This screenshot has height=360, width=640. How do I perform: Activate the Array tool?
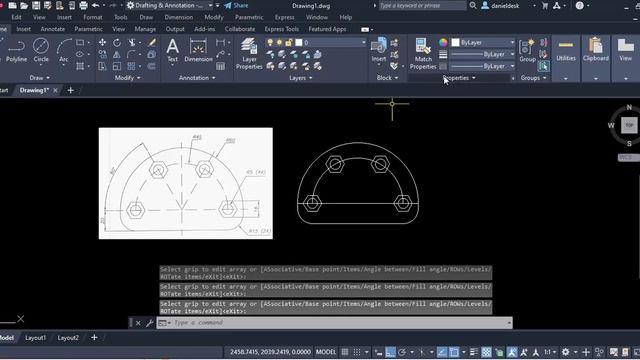[131, 66]
